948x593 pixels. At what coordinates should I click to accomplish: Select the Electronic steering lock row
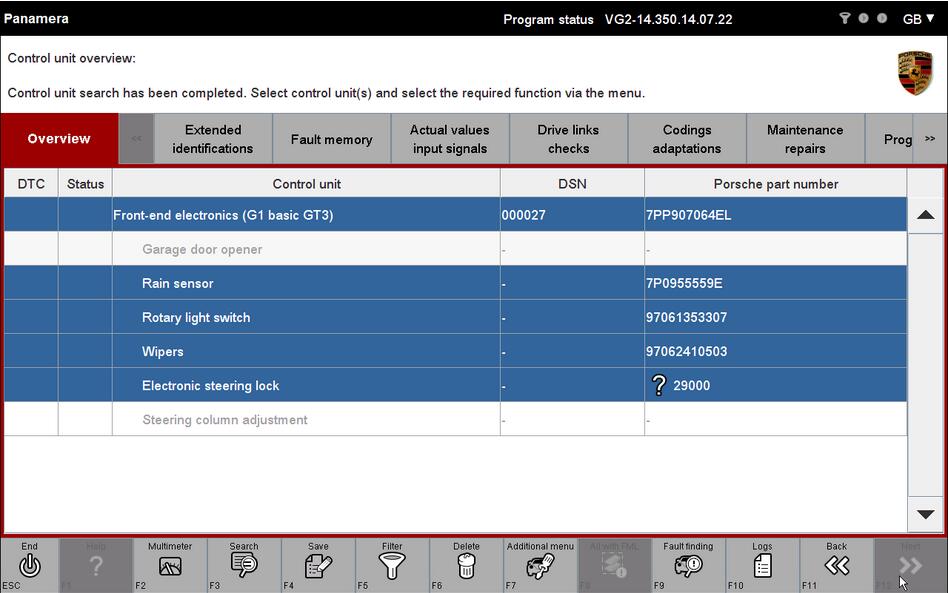pos(455,385)
